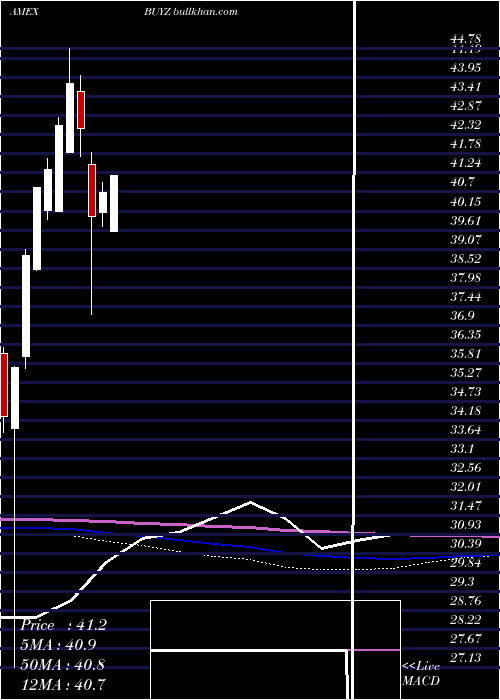This screenshot has width=500, height=700.
Task: Click the 5MA : 40.9 readout
Action: point(58,645)
